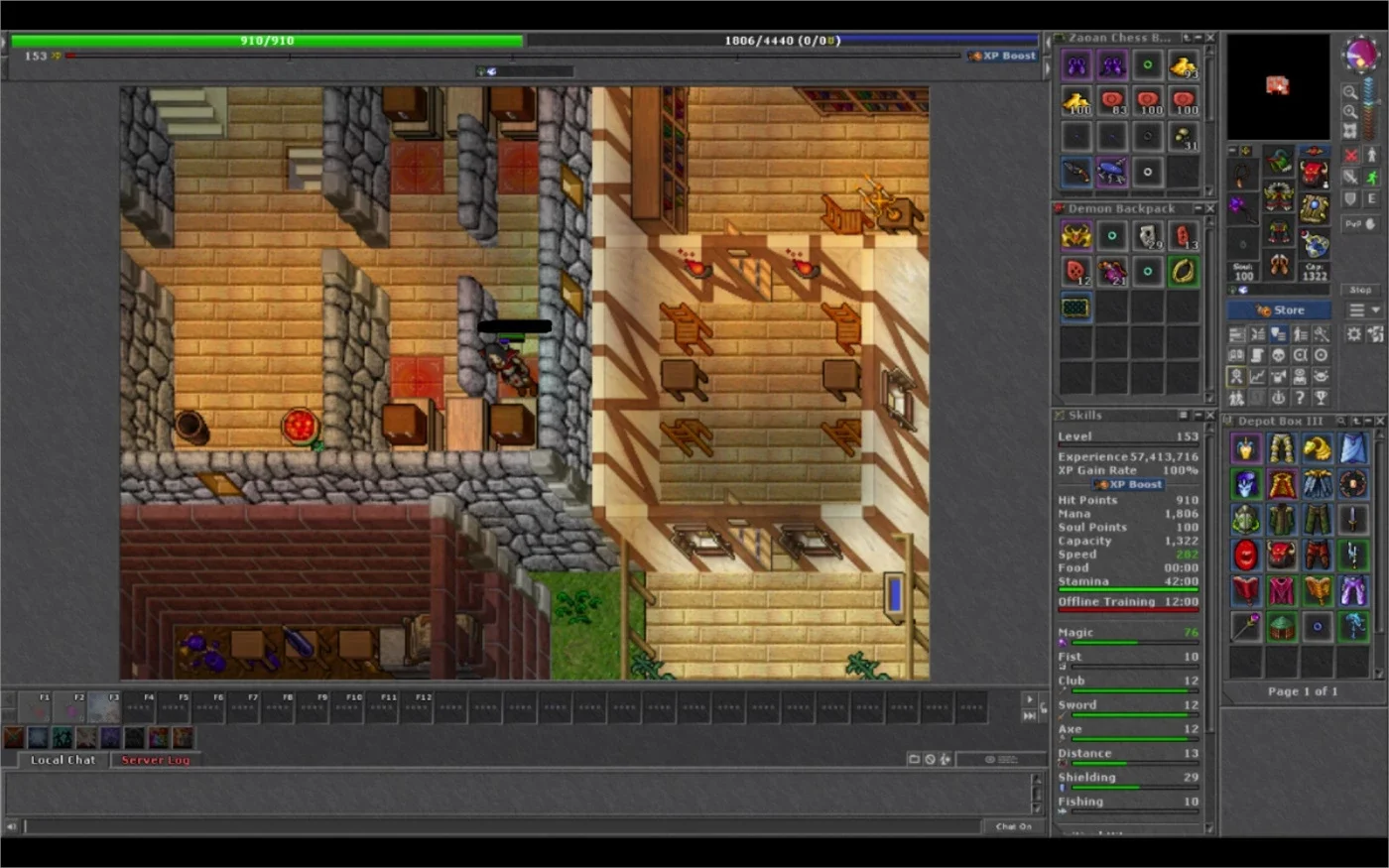Open the magic wand icon widget

(1321, 334)
